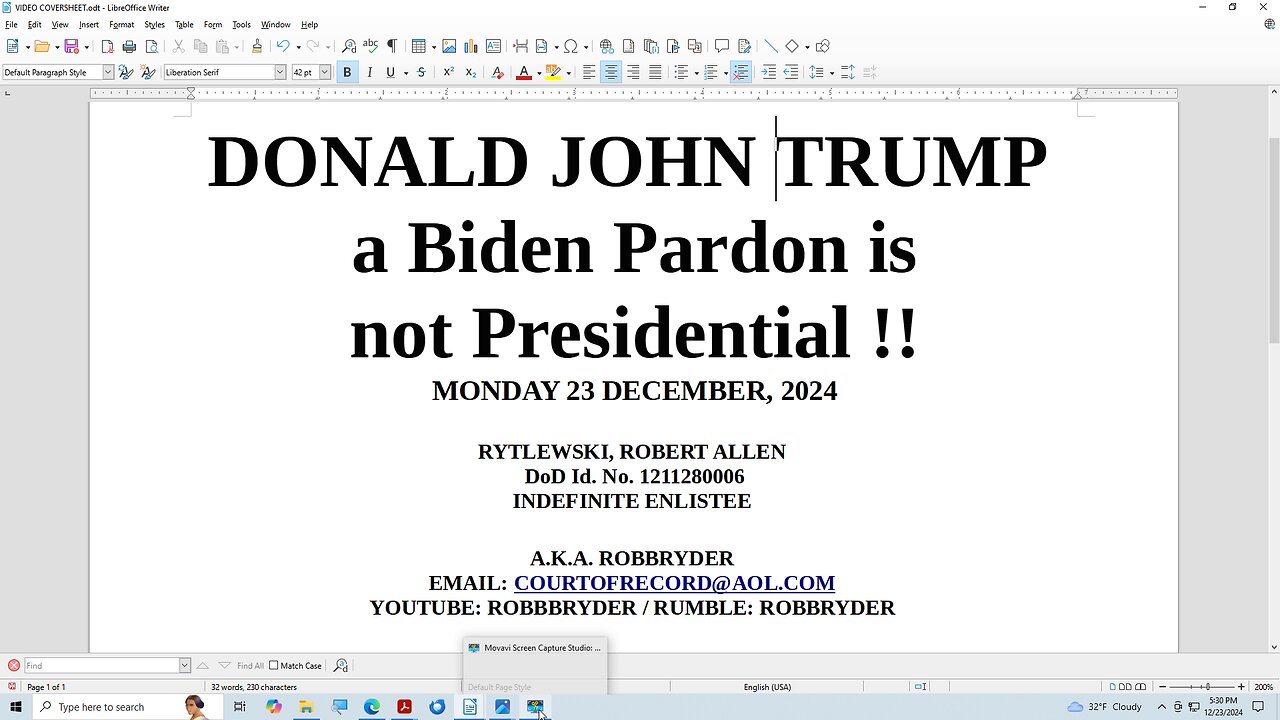
Task: Decrease paragraph indent
Action: tap(791, 72)
